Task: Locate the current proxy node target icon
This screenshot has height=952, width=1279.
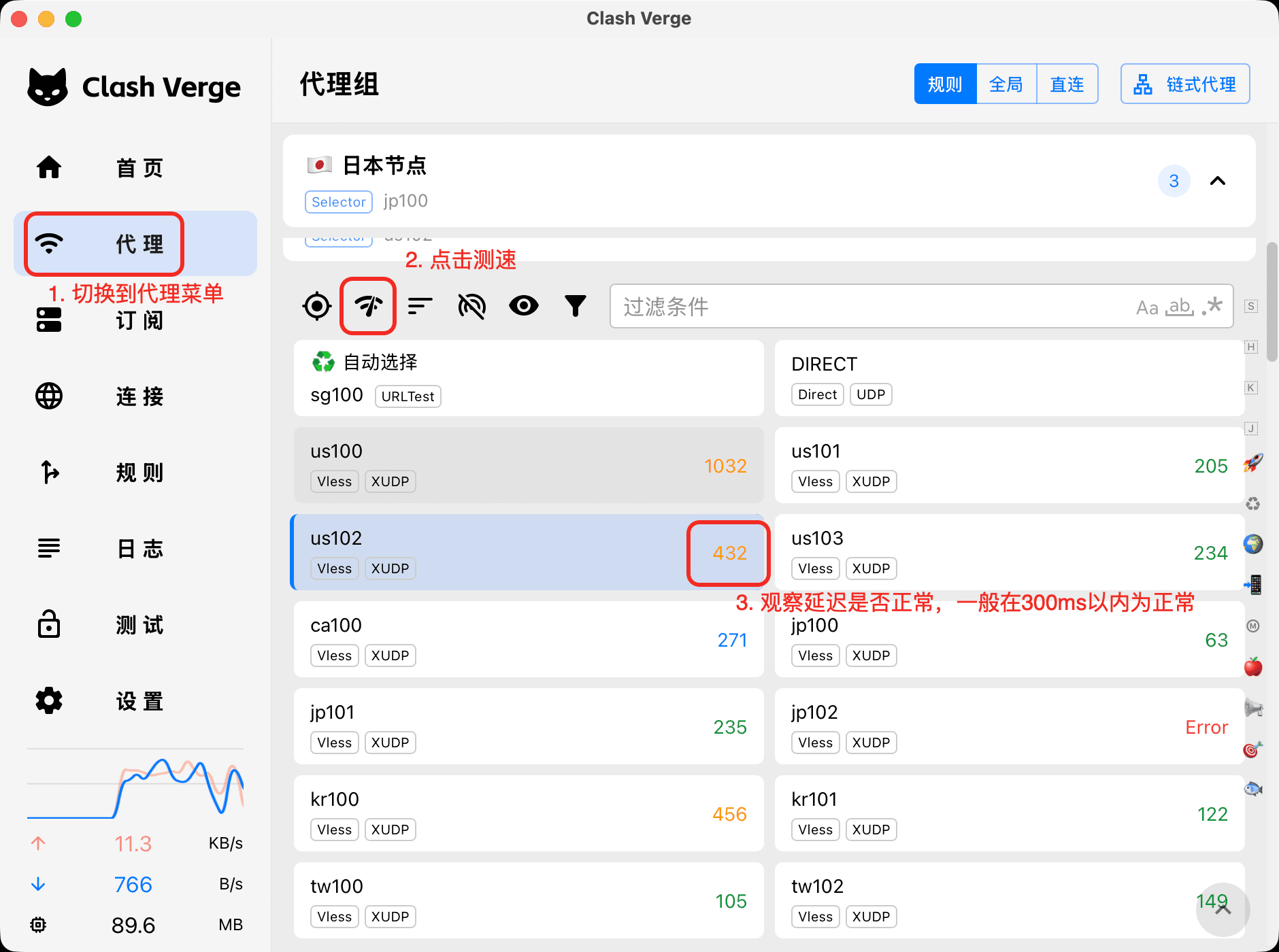Action: tap(317, 306)
